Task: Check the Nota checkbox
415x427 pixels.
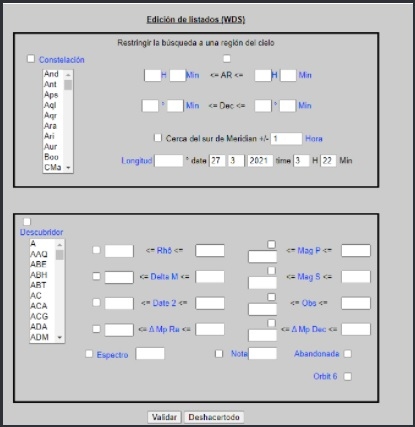Action: [219, 354]
